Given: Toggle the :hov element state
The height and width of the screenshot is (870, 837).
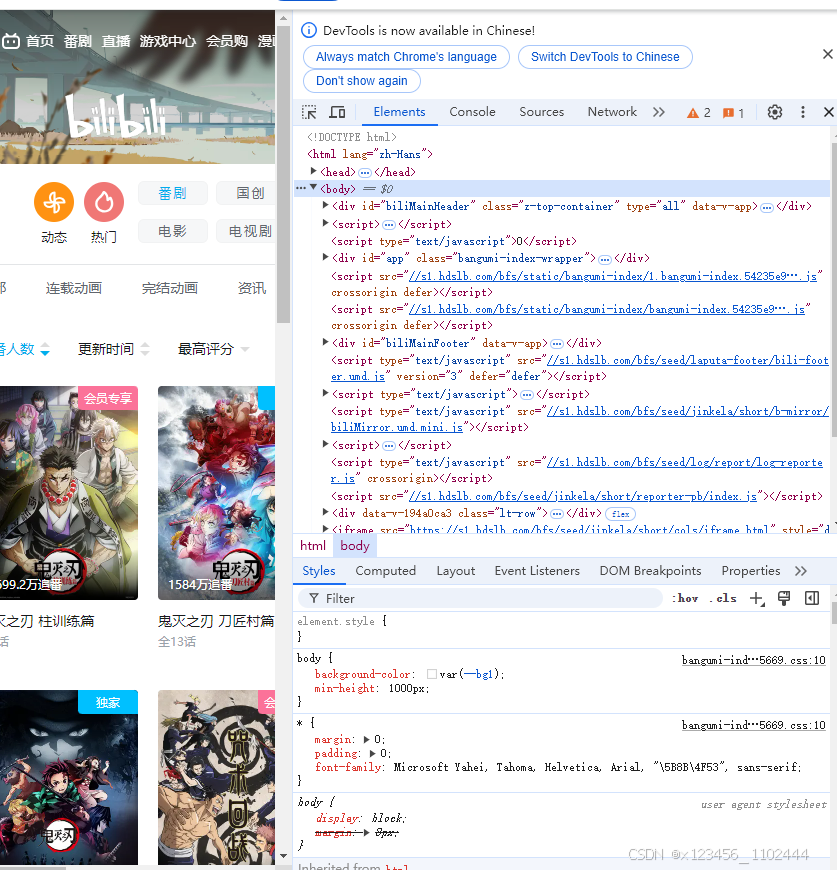Looking at the screenshot, I should (x=685, y=598).
